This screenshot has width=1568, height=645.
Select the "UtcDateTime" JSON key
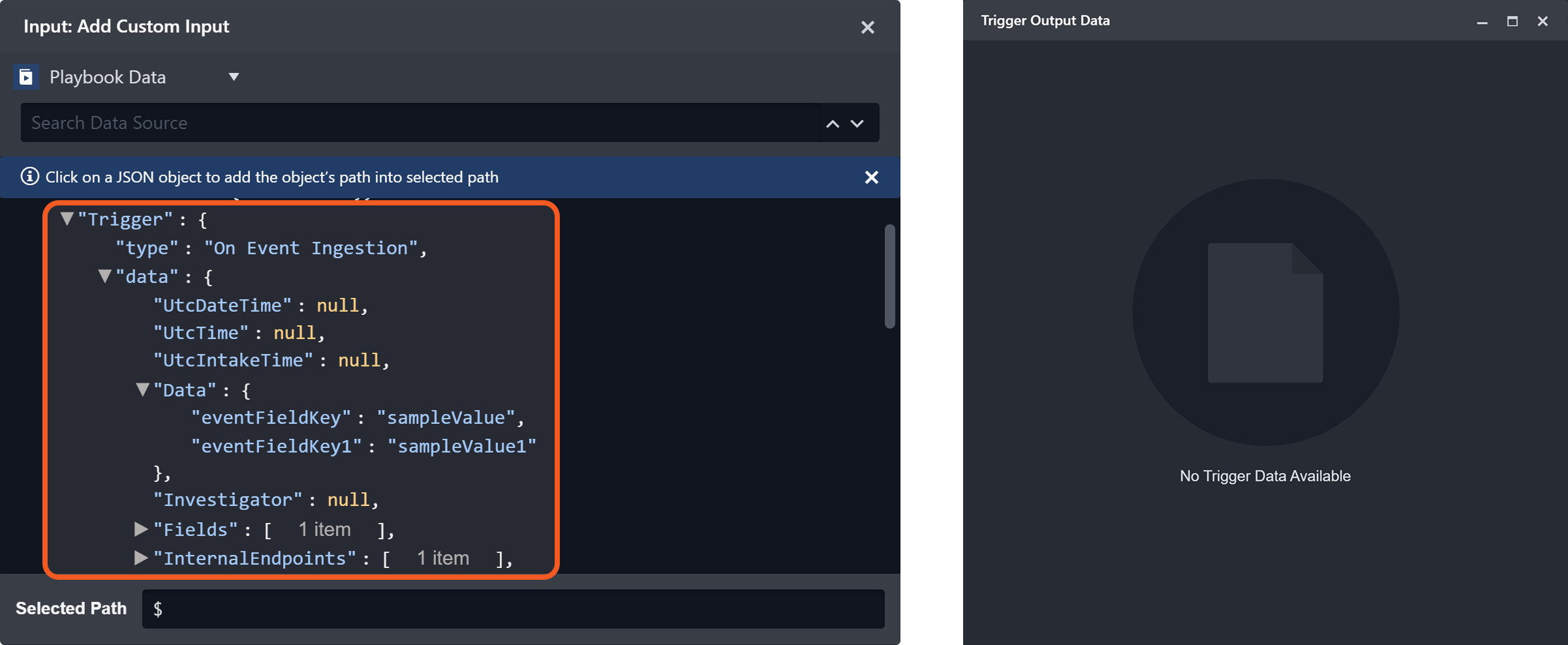[x=222, y=305]
